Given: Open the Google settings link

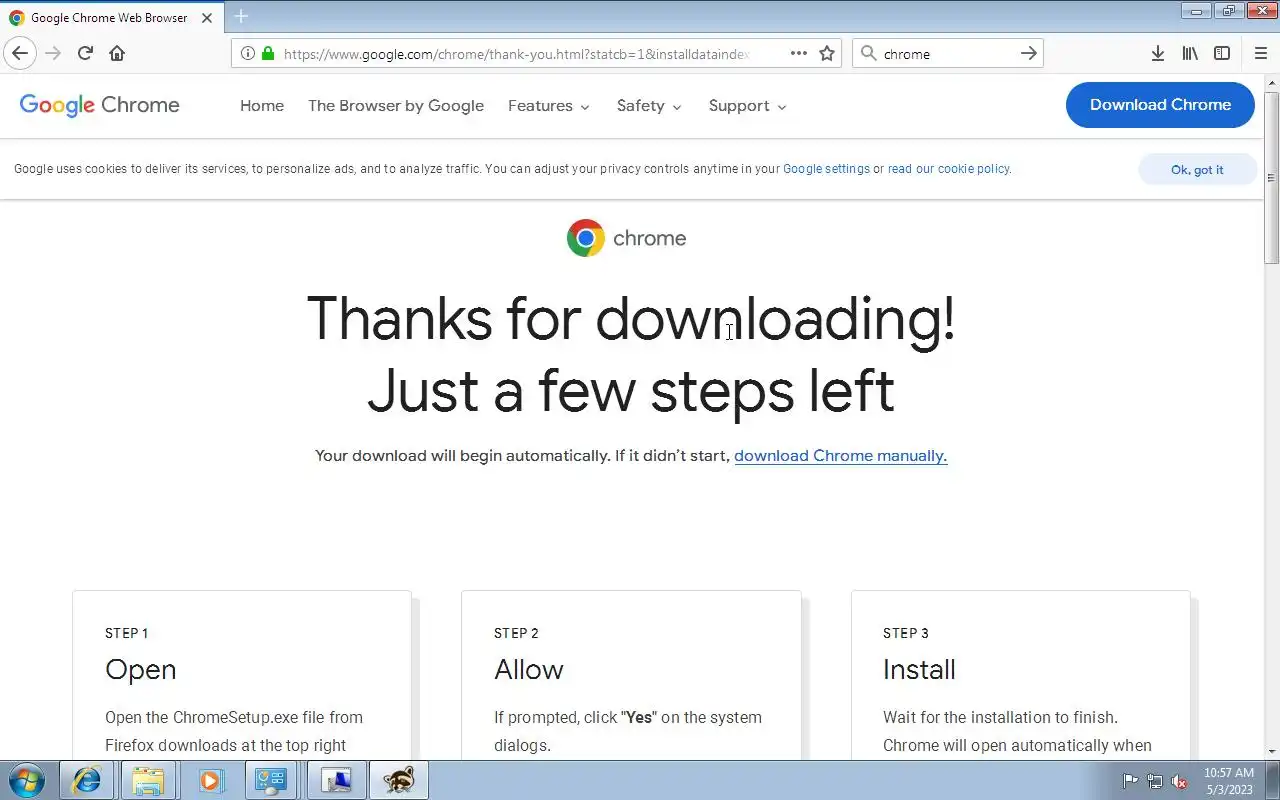Looking at the screenshot, I should point(826,169).
